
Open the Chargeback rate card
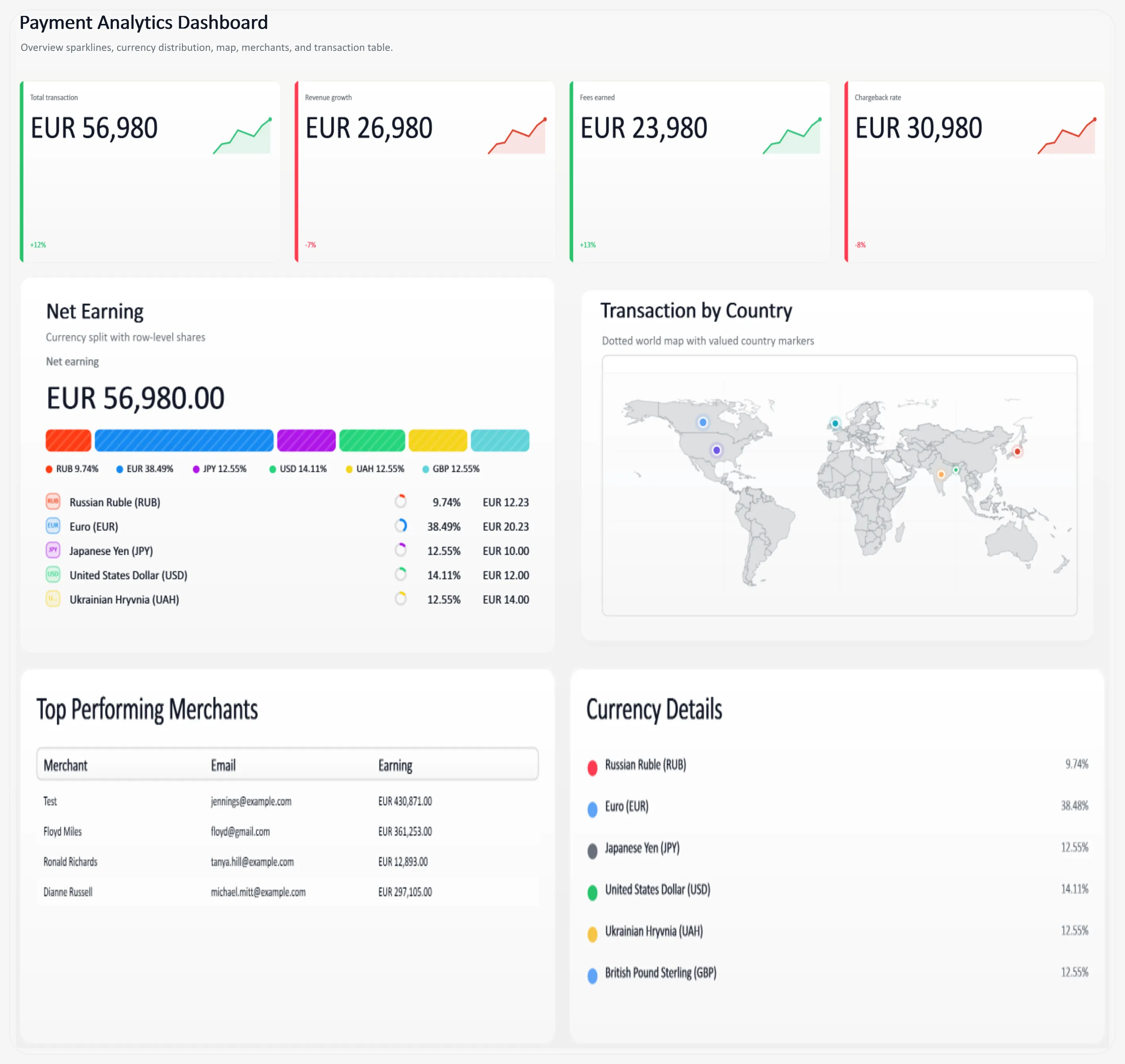[x=975, y=171]
